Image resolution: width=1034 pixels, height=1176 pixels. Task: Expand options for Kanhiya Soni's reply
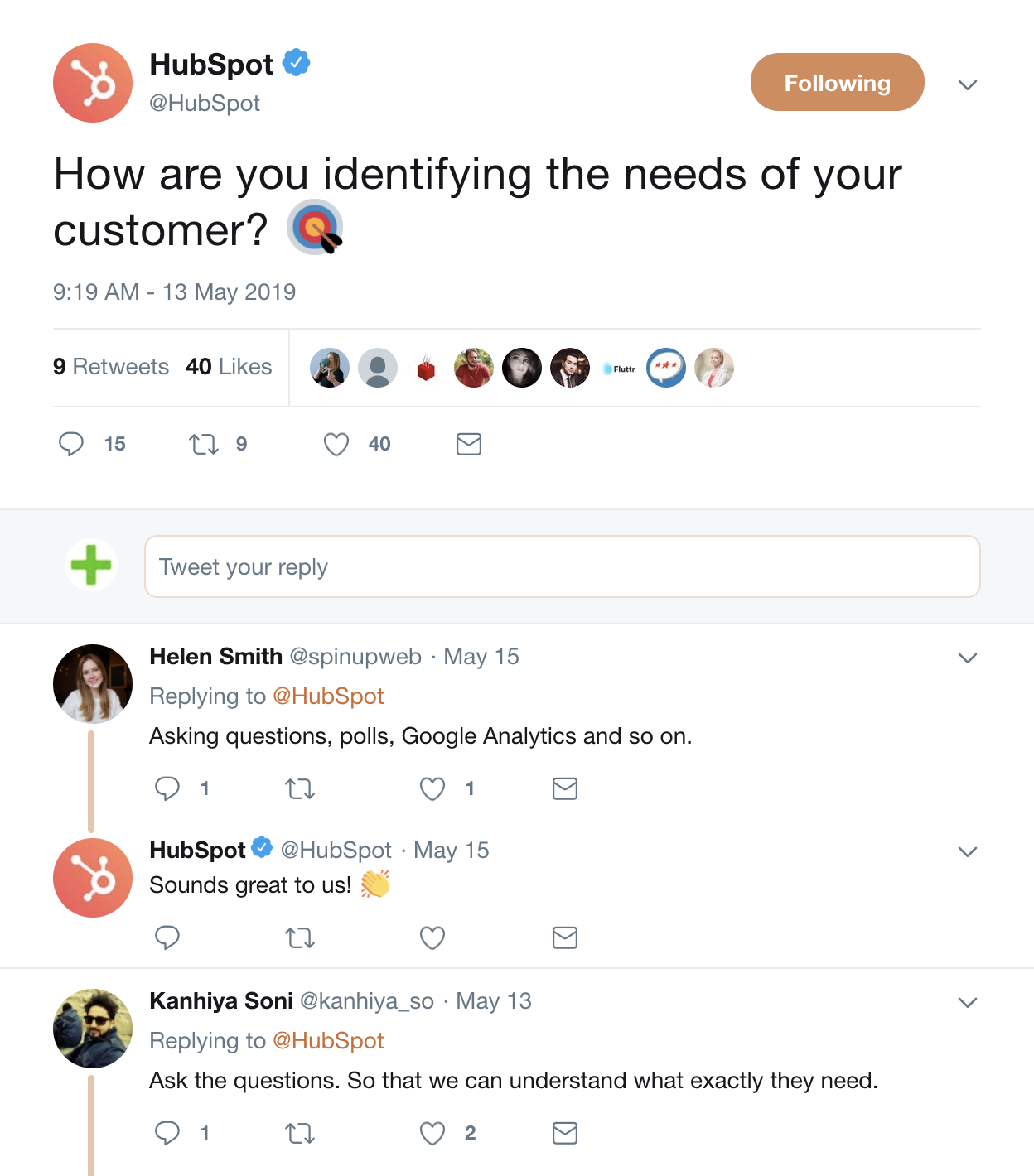(x=968, y=1002)
